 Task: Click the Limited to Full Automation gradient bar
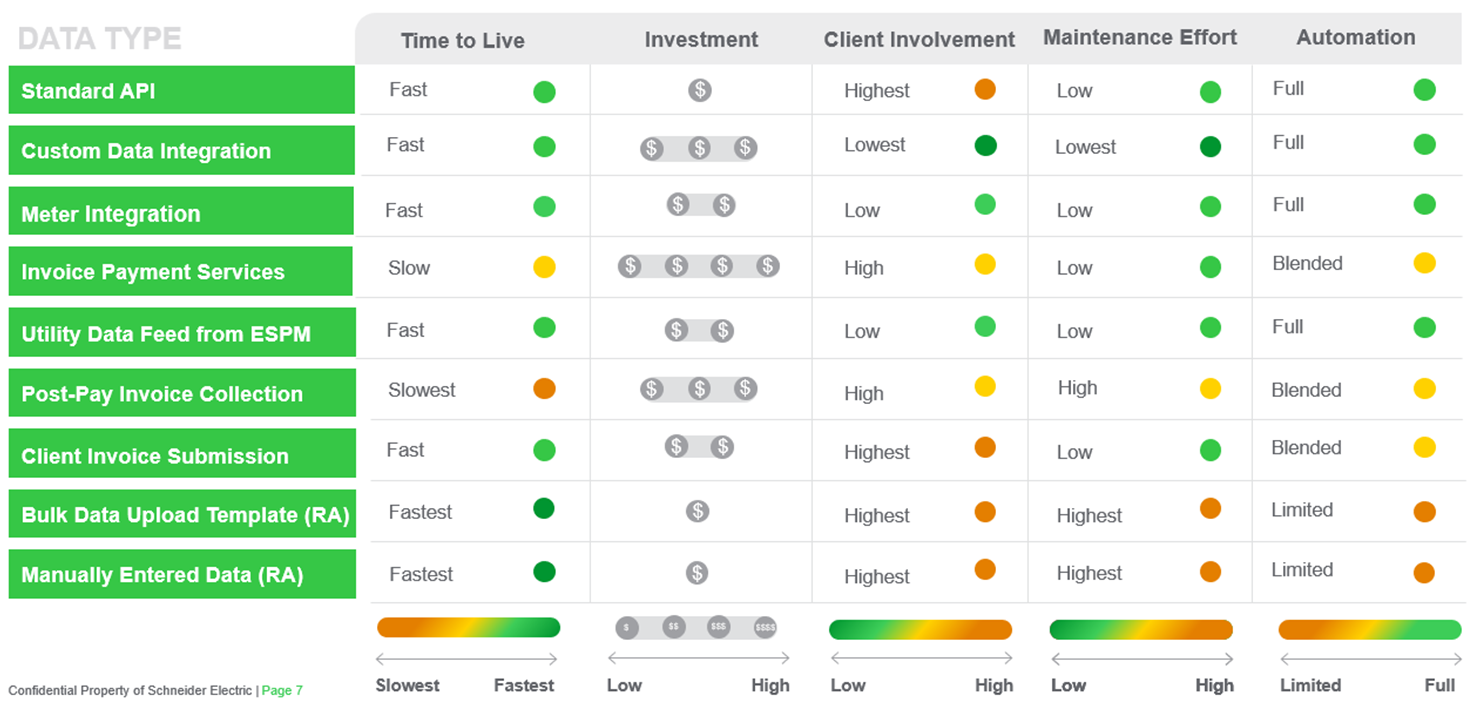pos(1369,630)
